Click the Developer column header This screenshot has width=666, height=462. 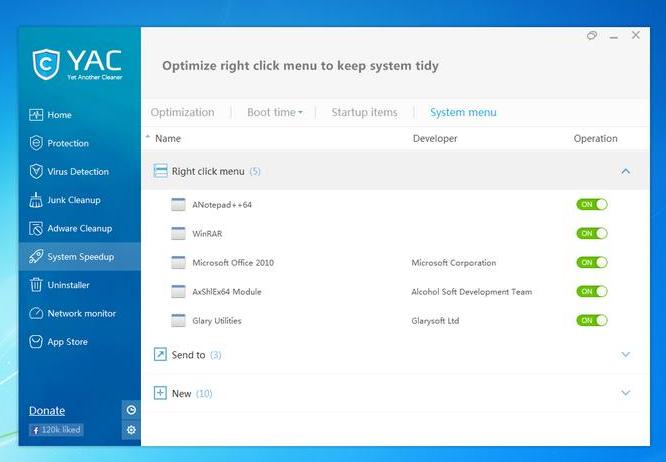click(435, 138)
